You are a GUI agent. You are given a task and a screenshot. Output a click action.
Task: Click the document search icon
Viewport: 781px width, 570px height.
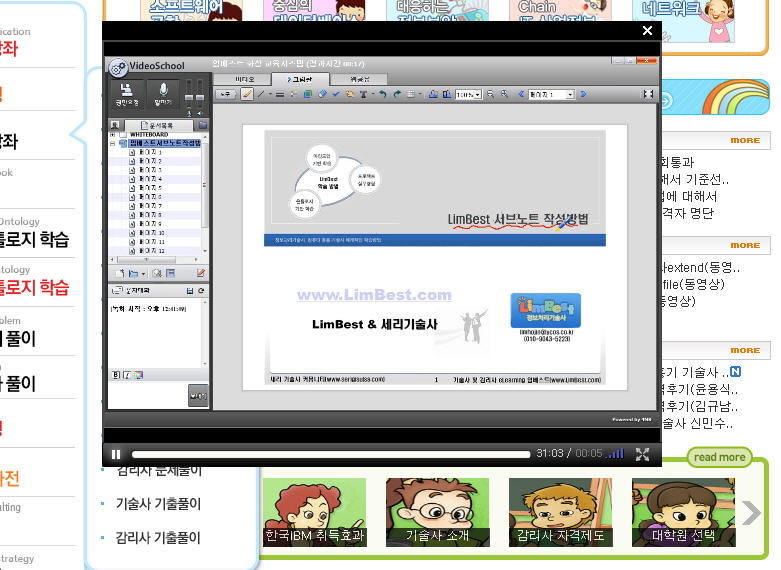157,273
